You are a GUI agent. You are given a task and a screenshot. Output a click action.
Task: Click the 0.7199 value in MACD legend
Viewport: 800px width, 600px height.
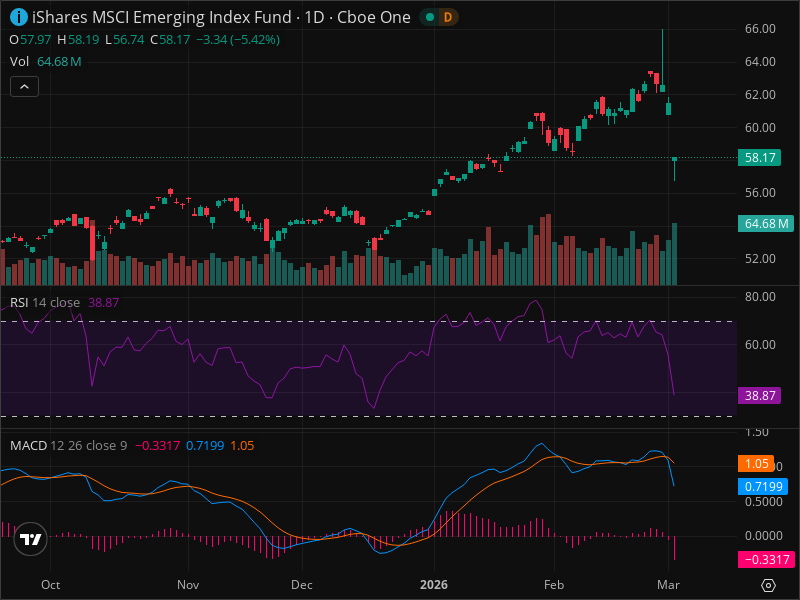[x=205, y=445]
